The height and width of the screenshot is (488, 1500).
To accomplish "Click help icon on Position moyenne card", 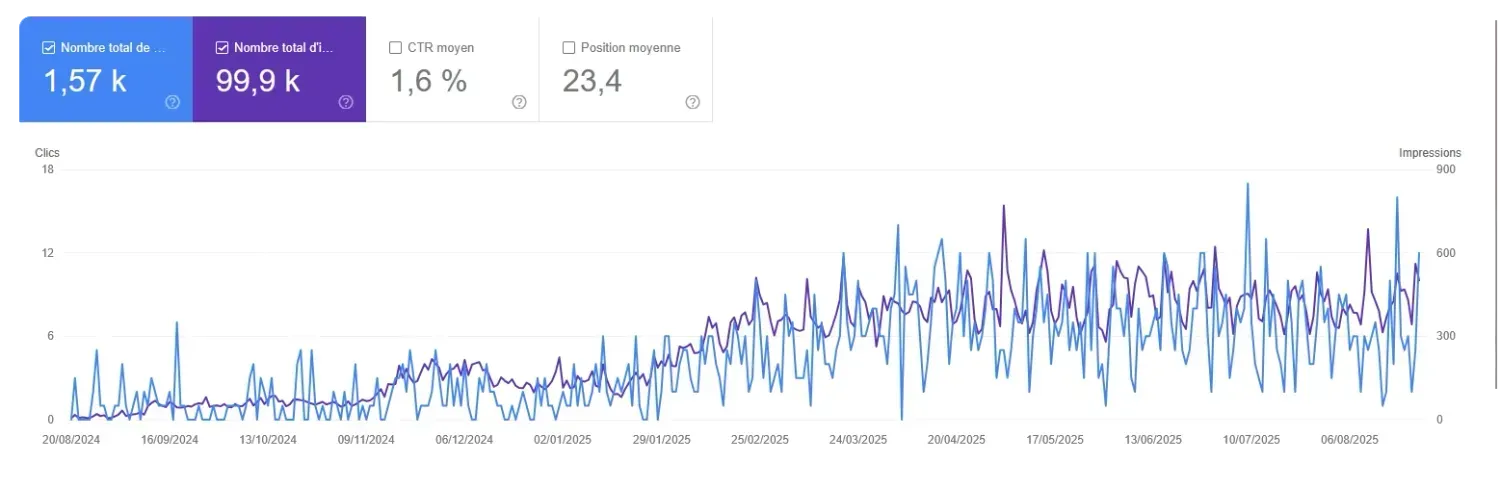I will point(692,102).
